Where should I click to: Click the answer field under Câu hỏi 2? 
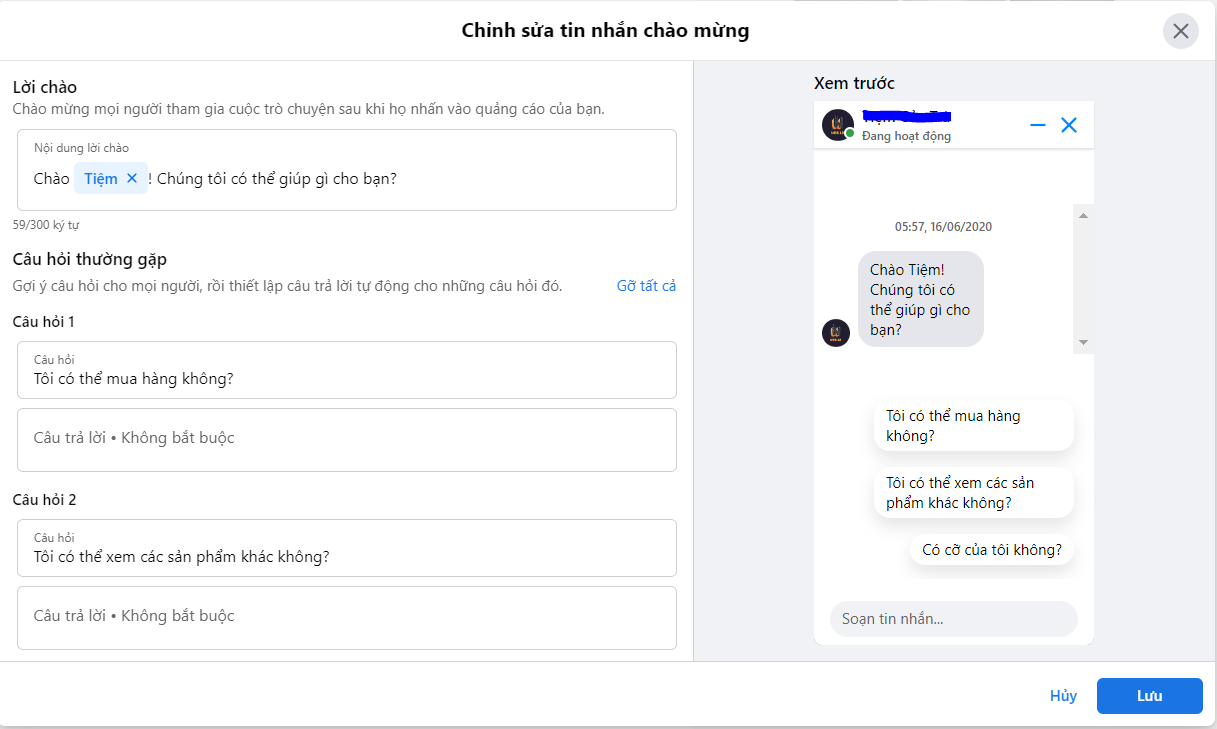coord(347,618)
